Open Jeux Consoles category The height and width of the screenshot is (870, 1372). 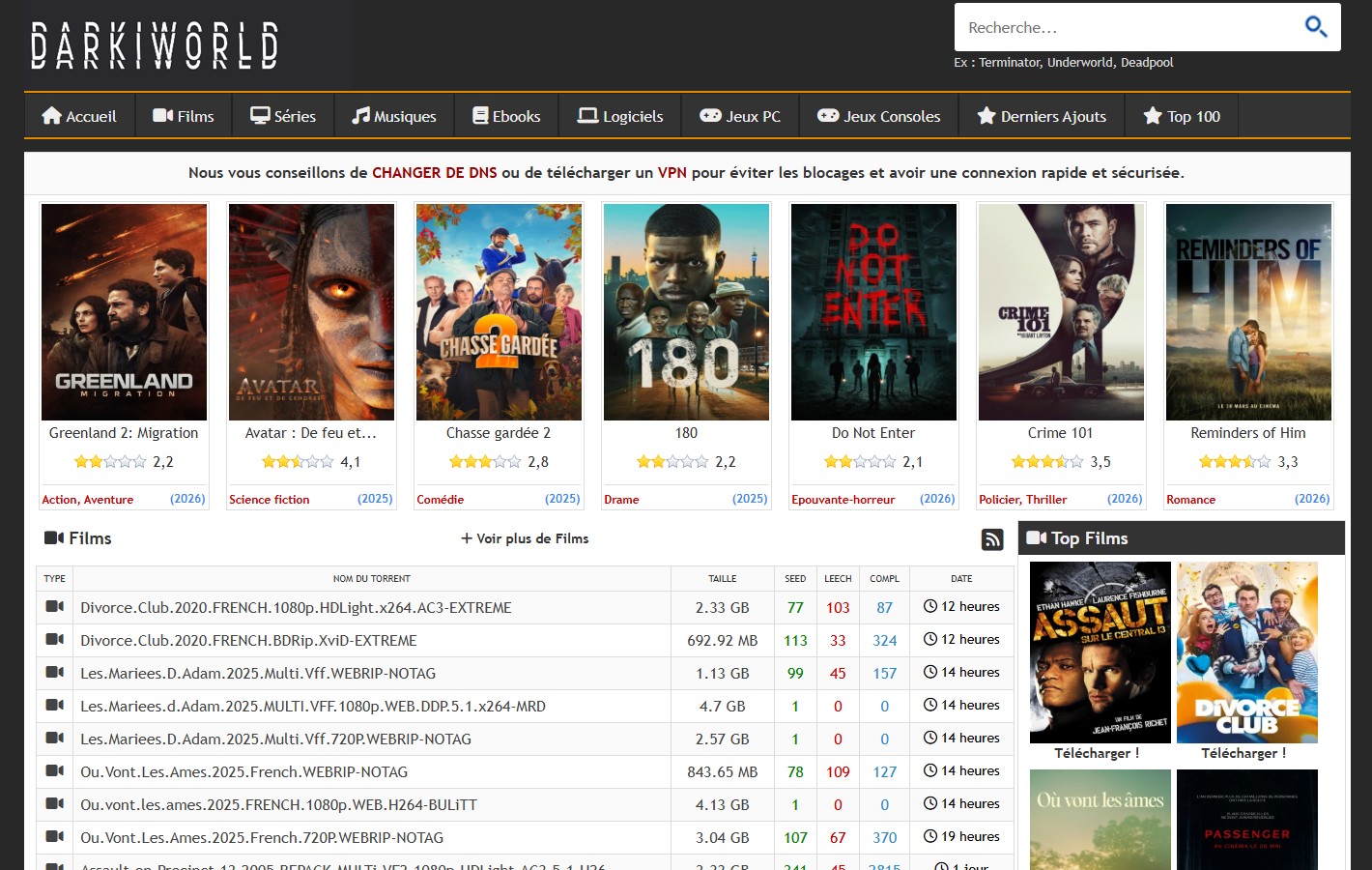point(879,116)
